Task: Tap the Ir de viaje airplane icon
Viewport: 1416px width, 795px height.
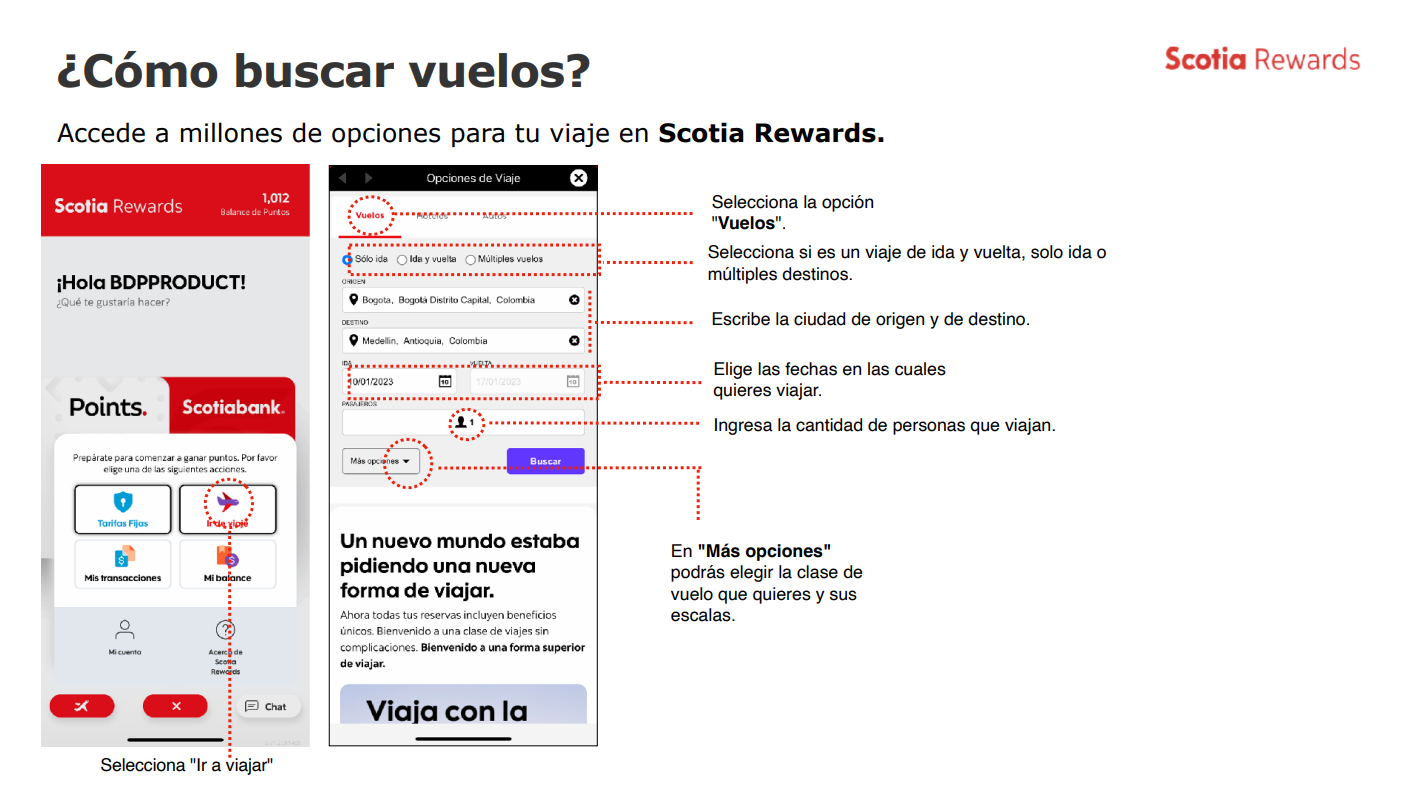Action: click(x=228, y=501)
